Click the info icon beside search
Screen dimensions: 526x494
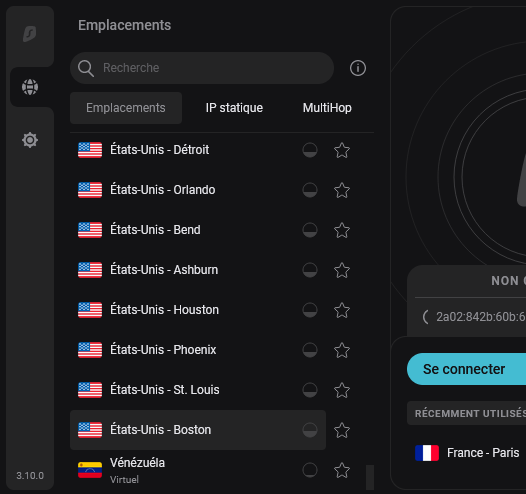(x=358, y=68)
